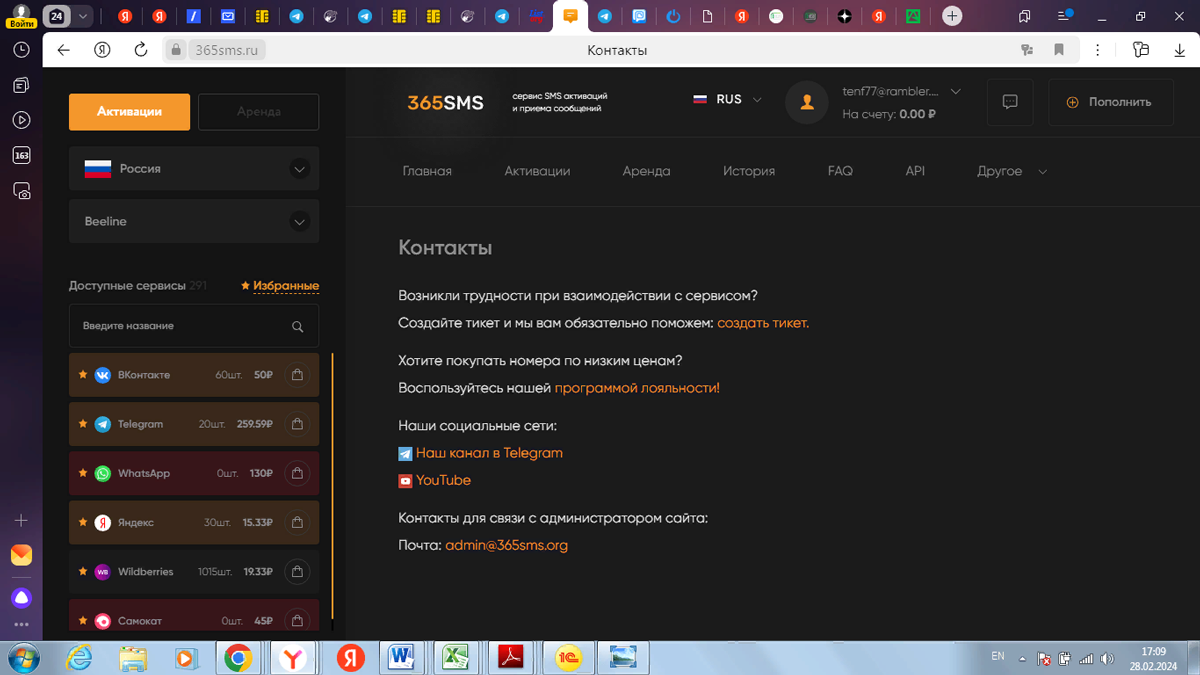Toggle the Яндекс favorite star
Screen dimensions: 1200x675
(x=83, y=522)
